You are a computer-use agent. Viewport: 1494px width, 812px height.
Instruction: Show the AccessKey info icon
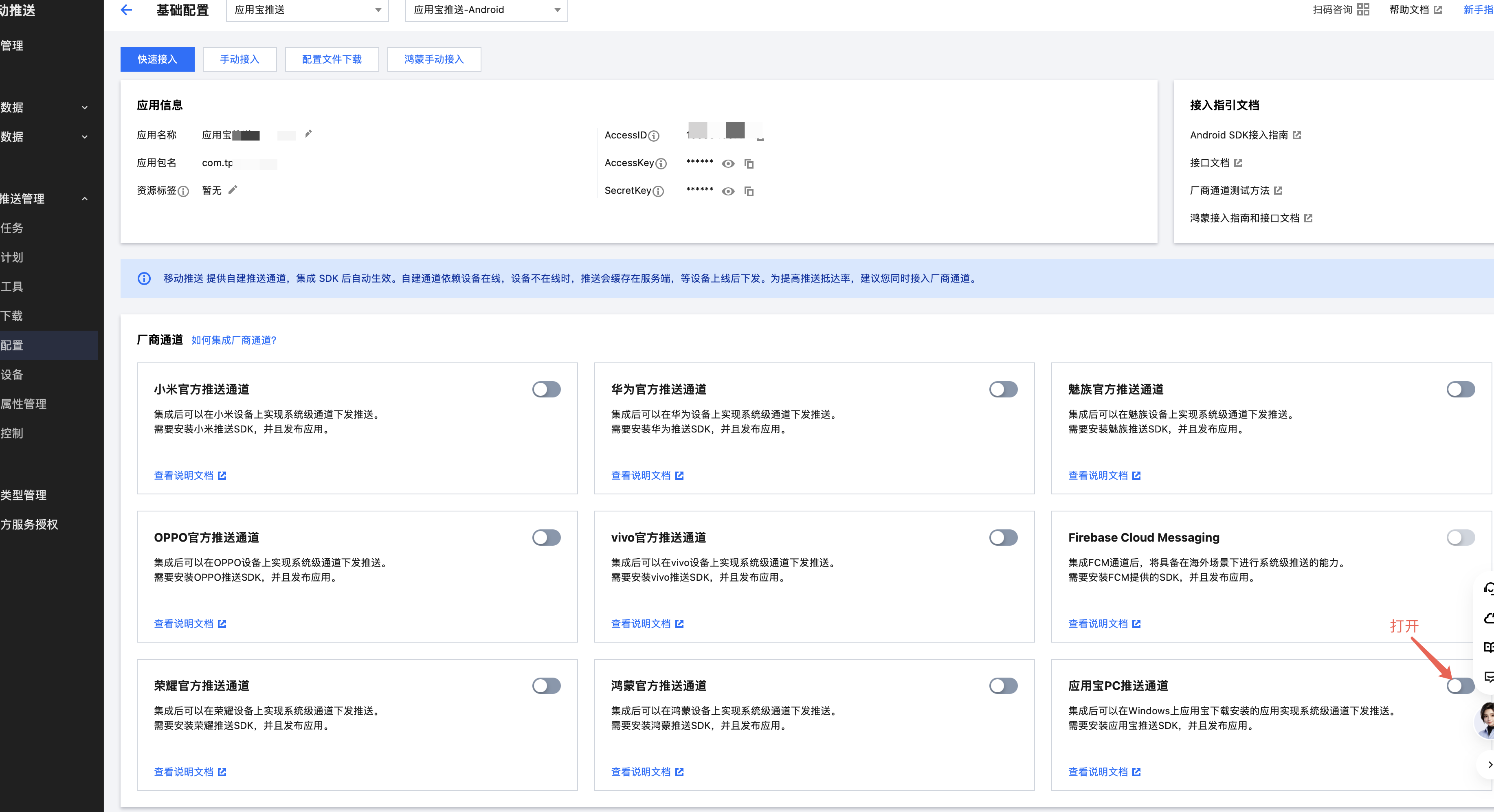(661, 164)
